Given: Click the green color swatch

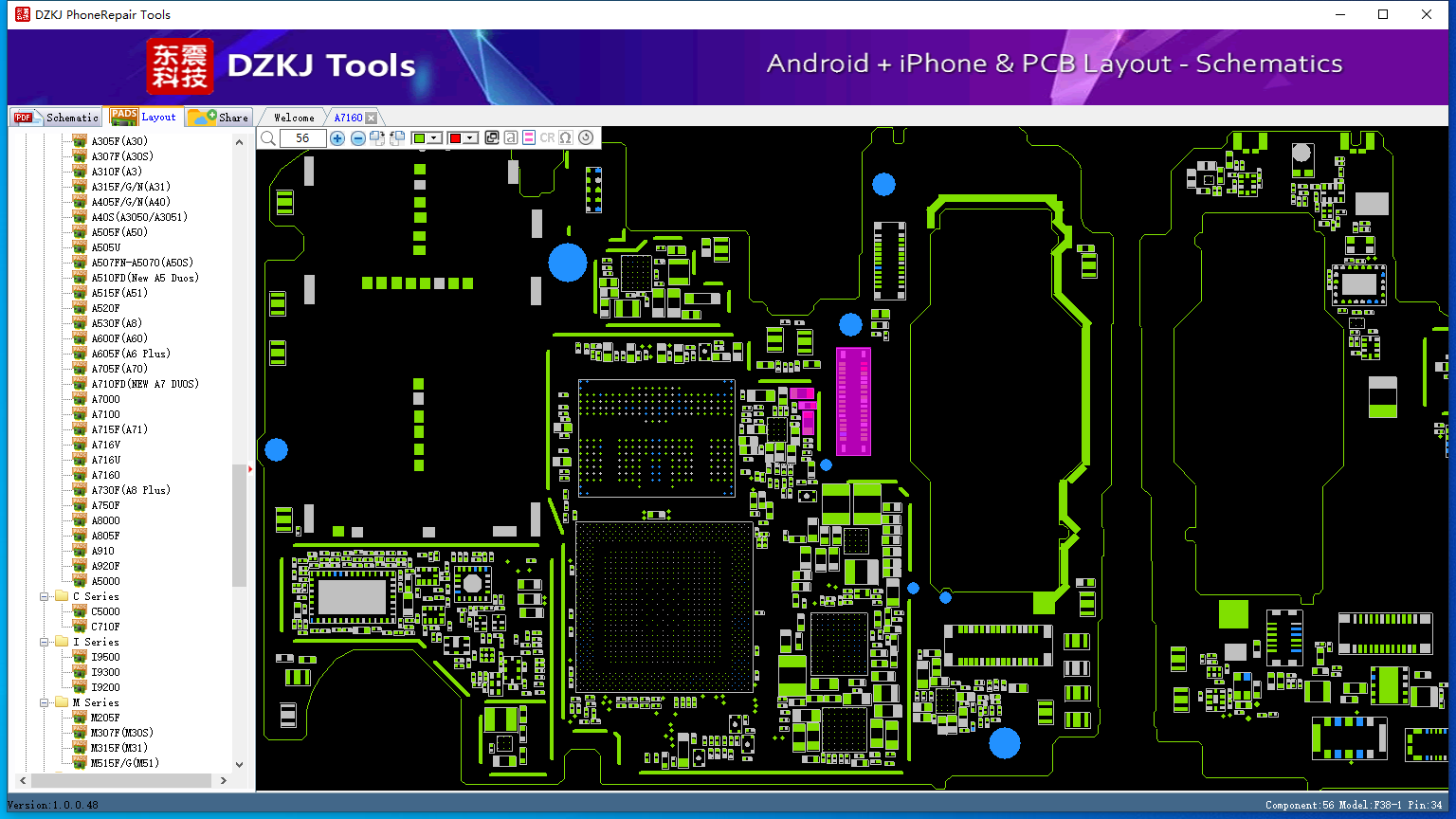Looking at the screenshot, I should 420,138.
